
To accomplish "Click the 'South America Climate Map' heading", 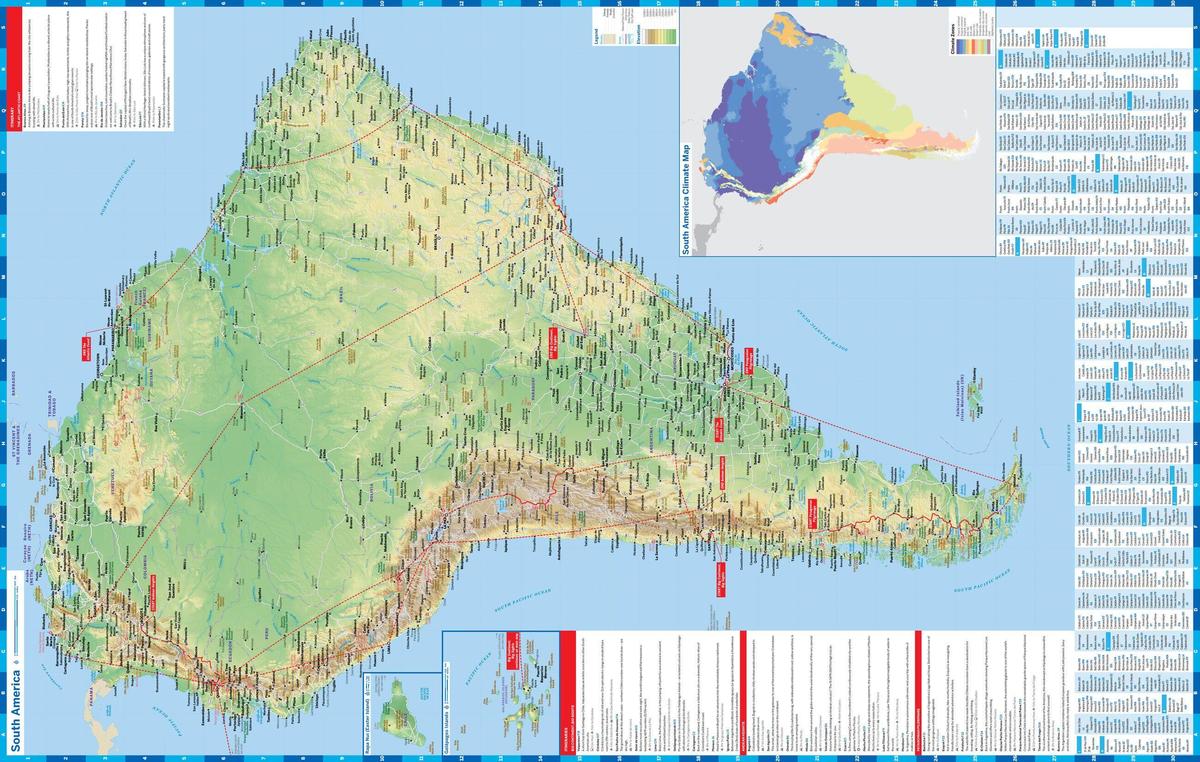I will point(686,200).
